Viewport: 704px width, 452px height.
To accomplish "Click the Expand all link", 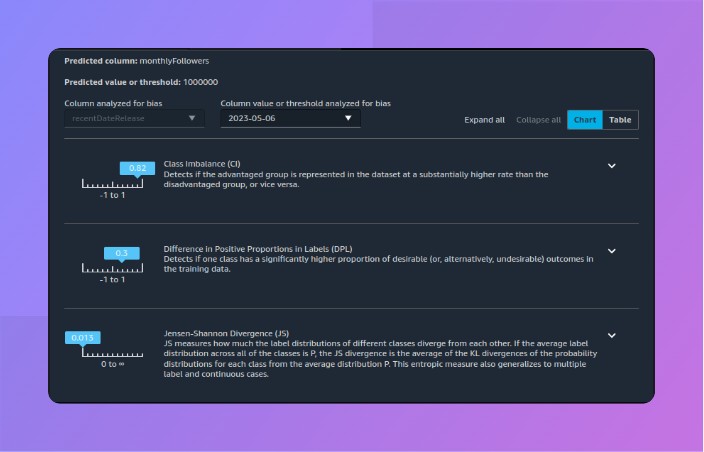I will [484, 120].
